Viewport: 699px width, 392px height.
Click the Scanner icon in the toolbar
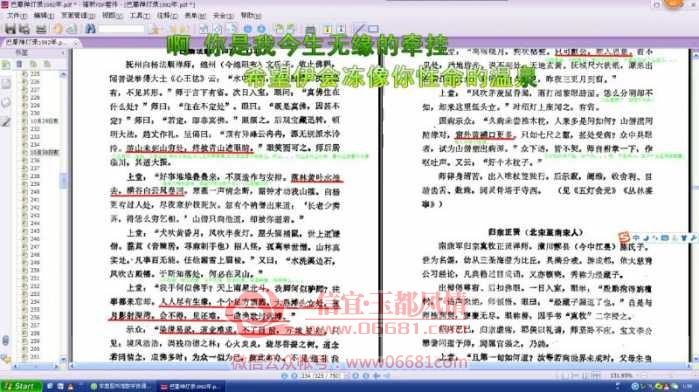41,29
